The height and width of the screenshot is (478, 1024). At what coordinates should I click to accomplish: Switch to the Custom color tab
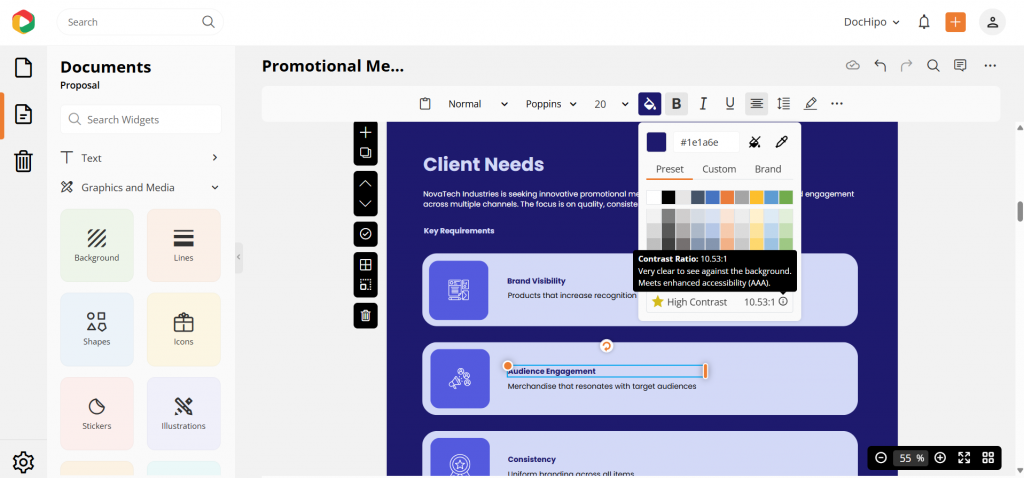coord(719,169)
